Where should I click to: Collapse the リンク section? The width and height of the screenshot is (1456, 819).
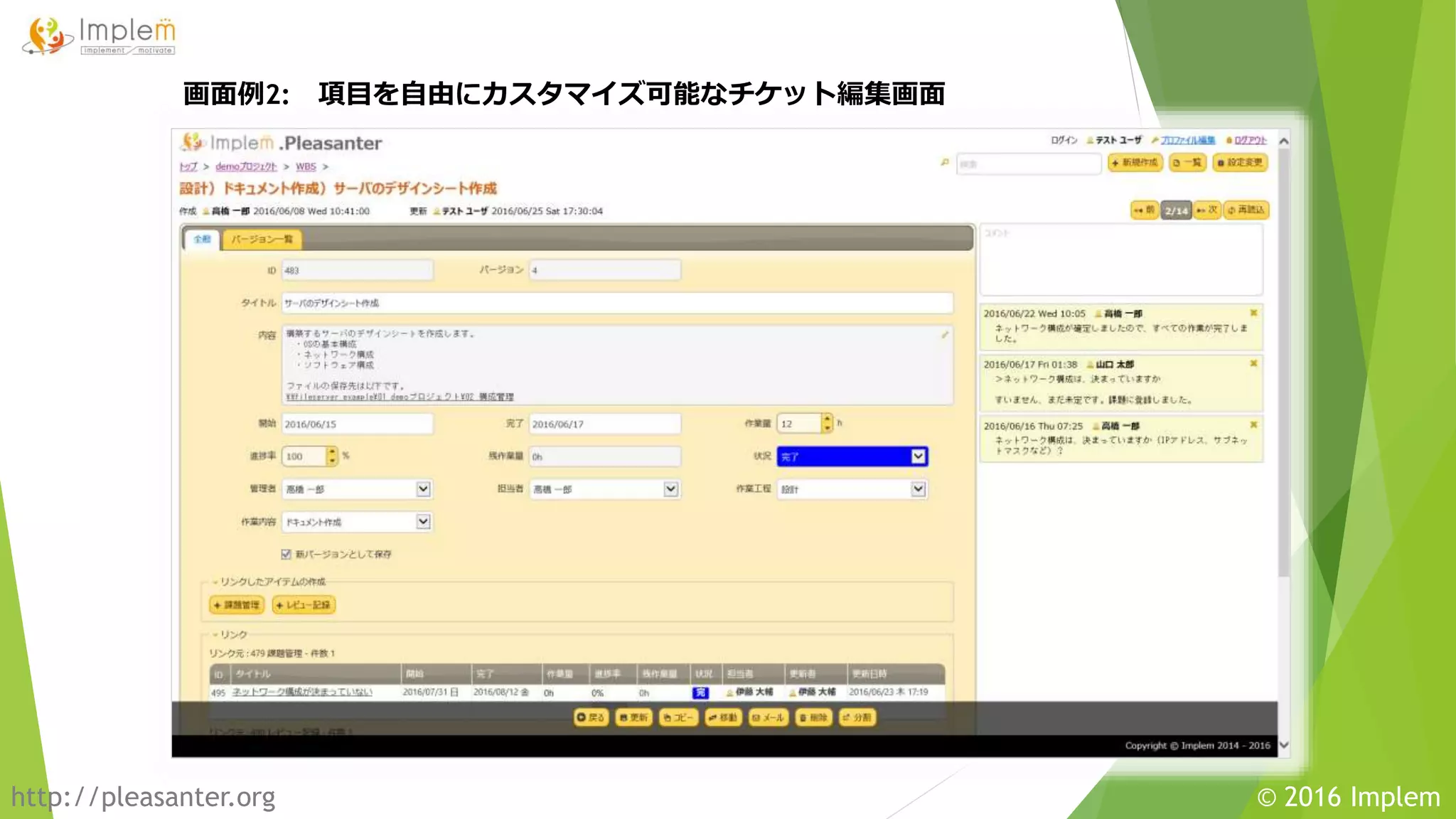tap(230, 634)
